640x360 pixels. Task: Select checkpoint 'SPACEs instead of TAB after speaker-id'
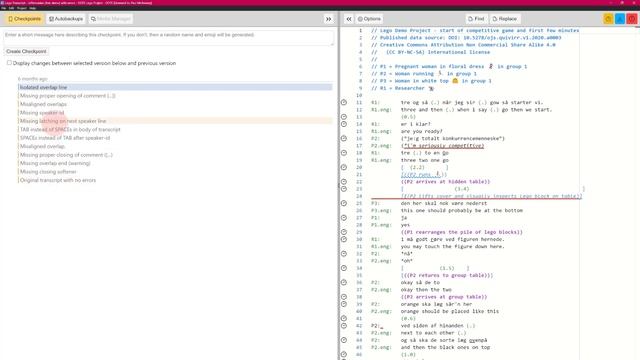point(175,138)
